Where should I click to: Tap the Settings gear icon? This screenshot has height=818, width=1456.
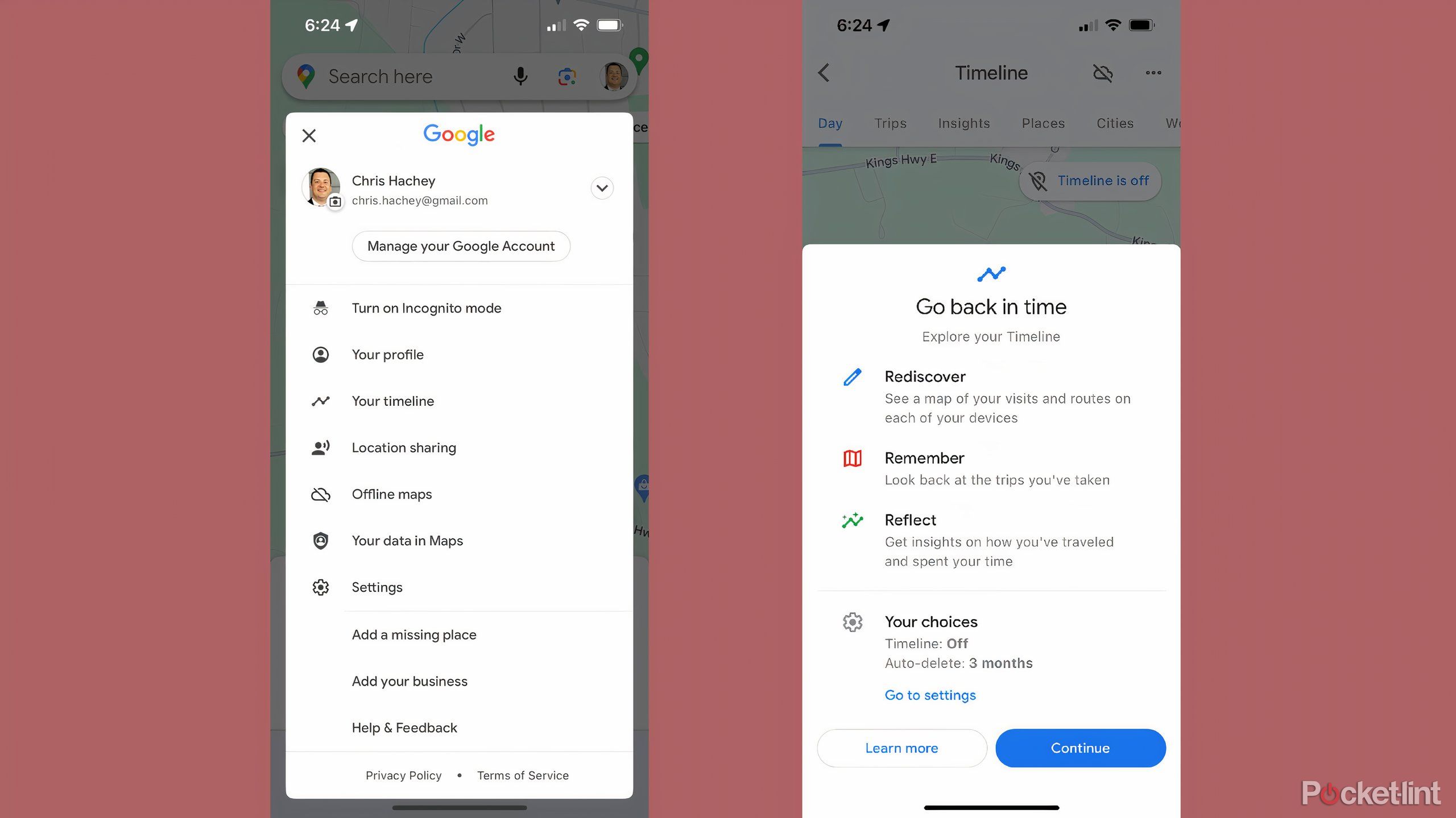320,587
